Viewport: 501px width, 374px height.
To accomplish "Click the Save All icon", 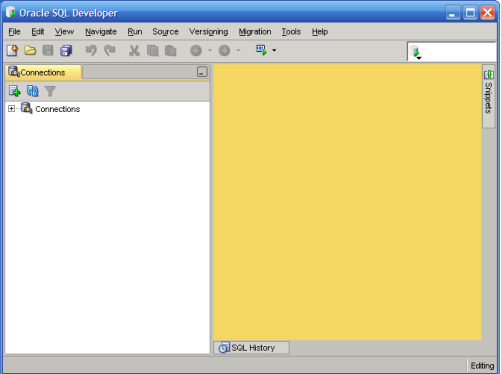I will coord(66,51).
